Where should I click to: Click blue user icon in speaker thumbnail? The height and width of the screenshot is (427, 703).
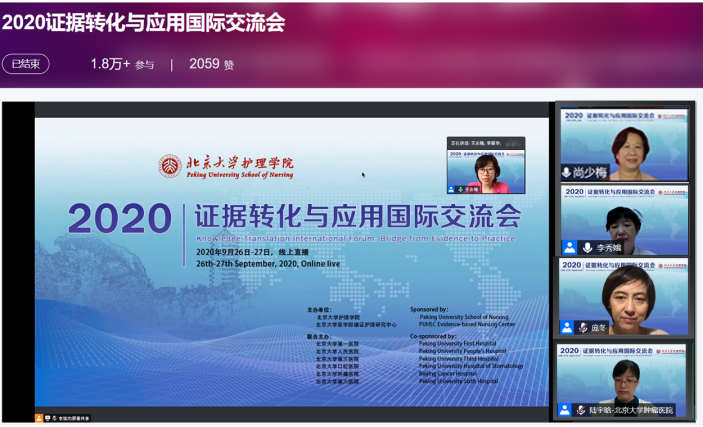tap(451, 190)
